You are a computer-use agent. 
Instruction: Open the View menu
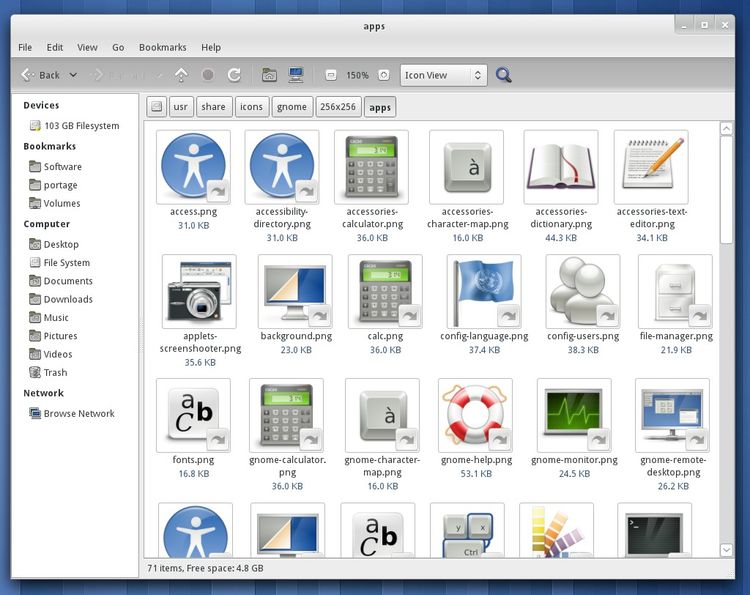click(87, 47)
